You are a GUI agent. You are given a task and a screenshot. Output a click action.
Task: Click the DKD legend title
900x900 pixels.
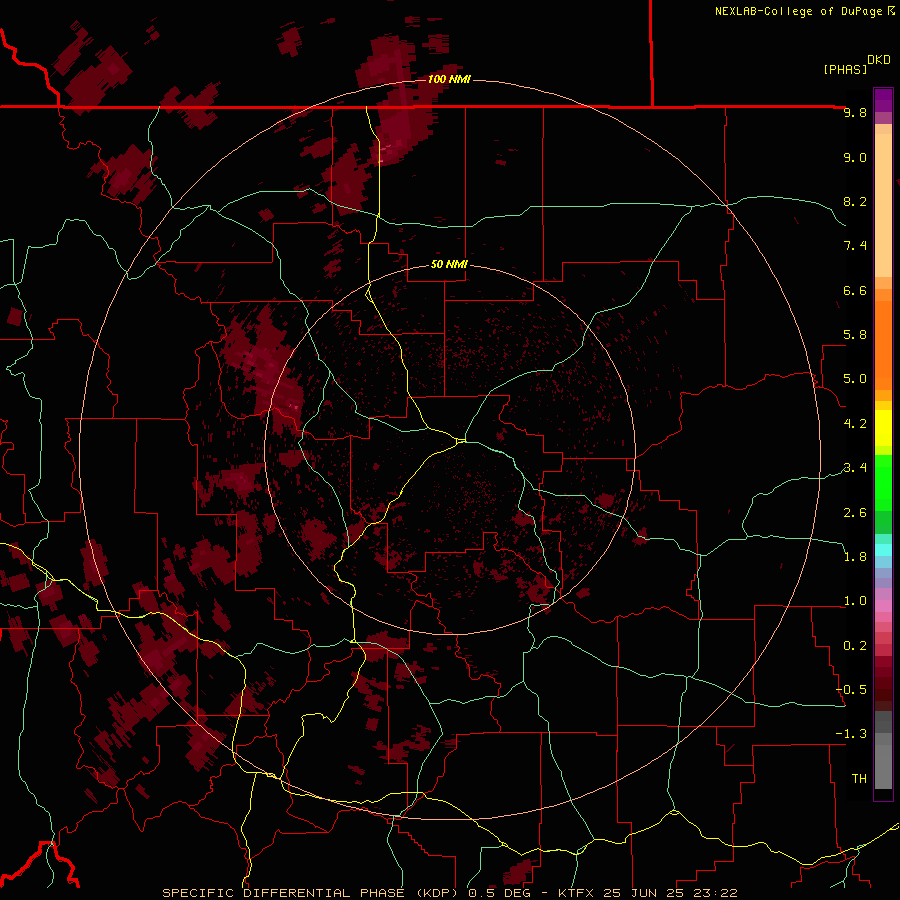click(878, 60)
